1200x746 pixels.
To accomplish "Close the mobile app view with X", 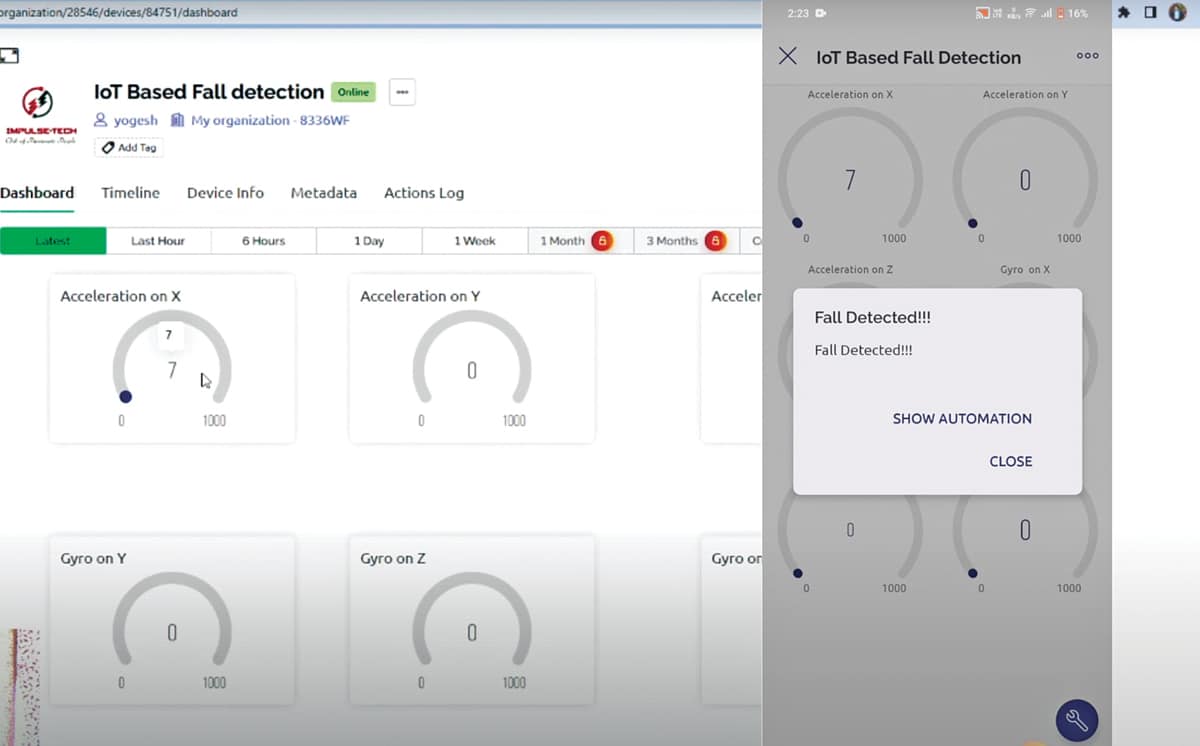I will point(788,56).
